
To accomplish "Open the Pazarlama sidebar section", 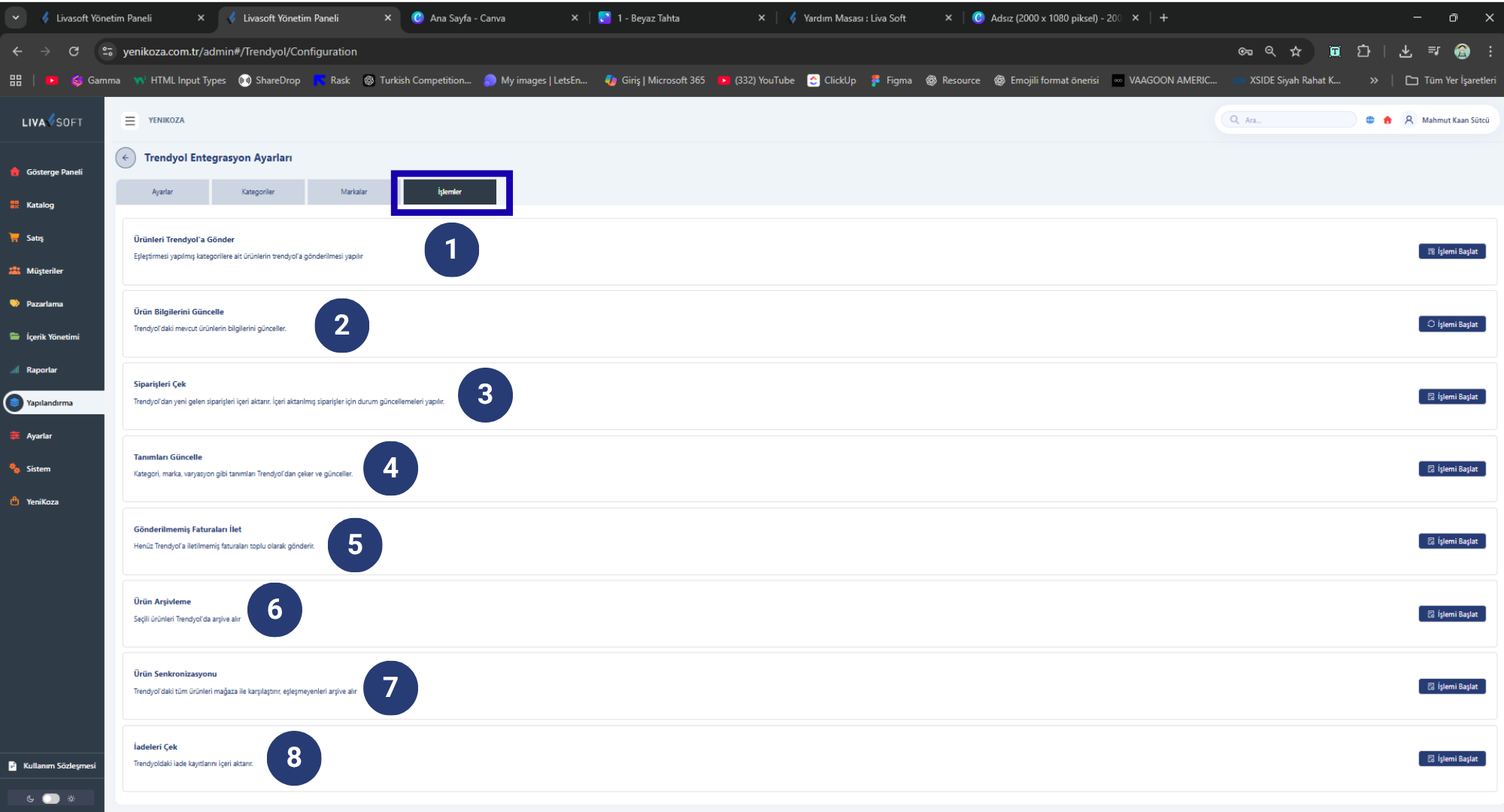I will (44, 304).
